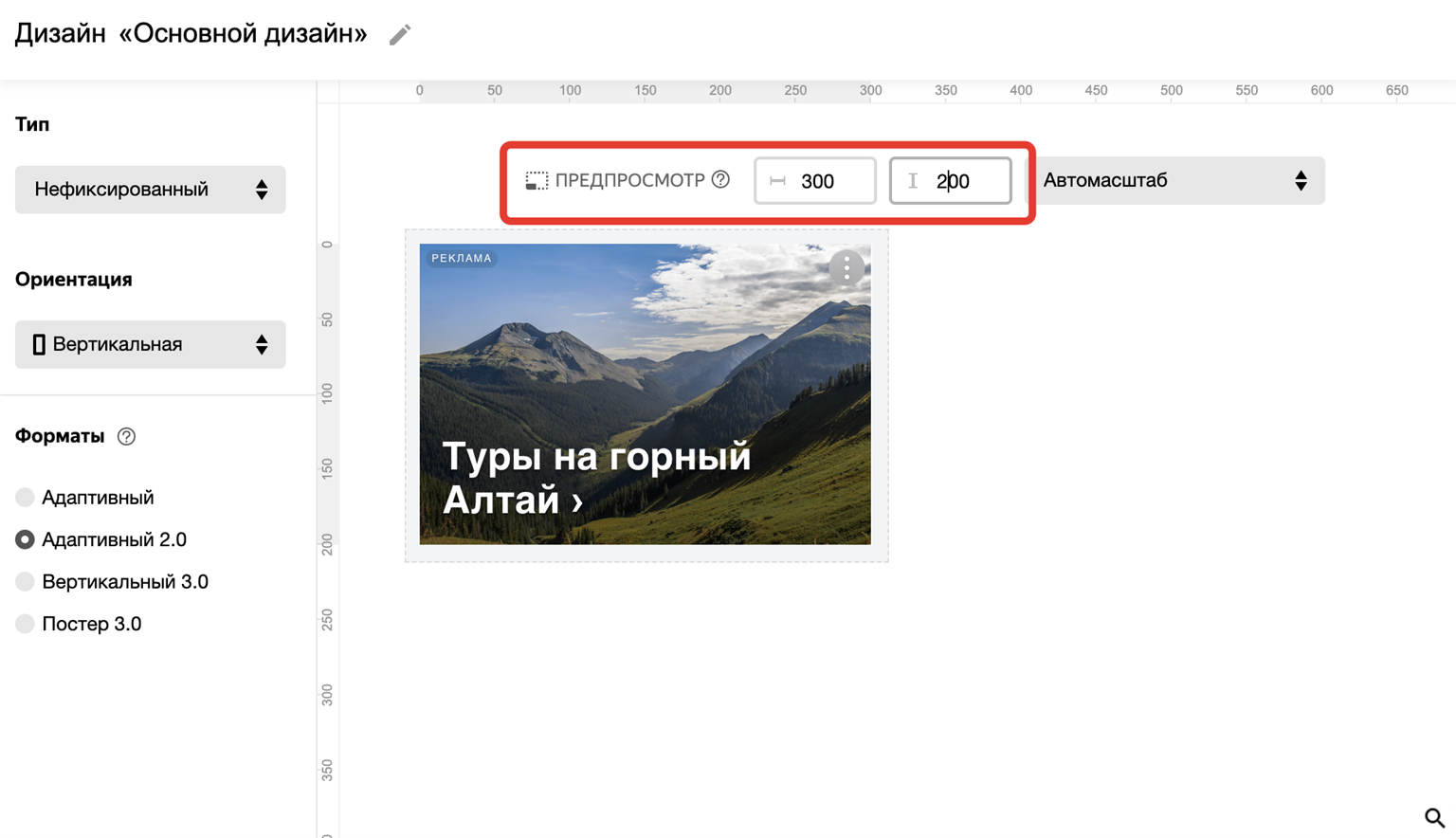Image resolution: width=1456 pixels, height=838 pixels.
Task: Click the 300 mark on horizontal ruler
Action: point(870,91)
